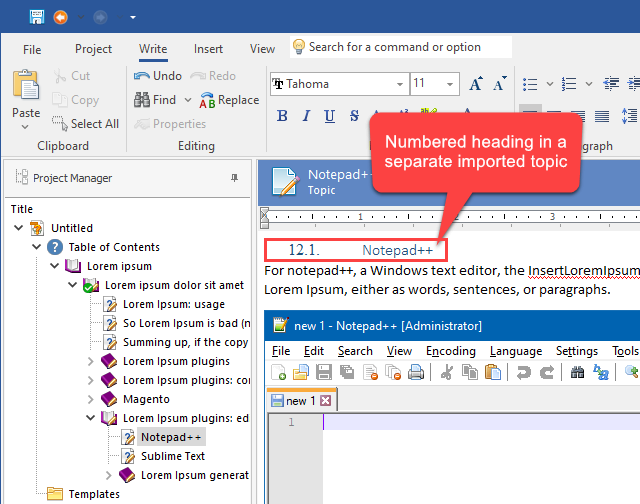Viewport: 640px width, 504px height.
Task: Open the quick access toolbar customize arrow
Action: 133,18
